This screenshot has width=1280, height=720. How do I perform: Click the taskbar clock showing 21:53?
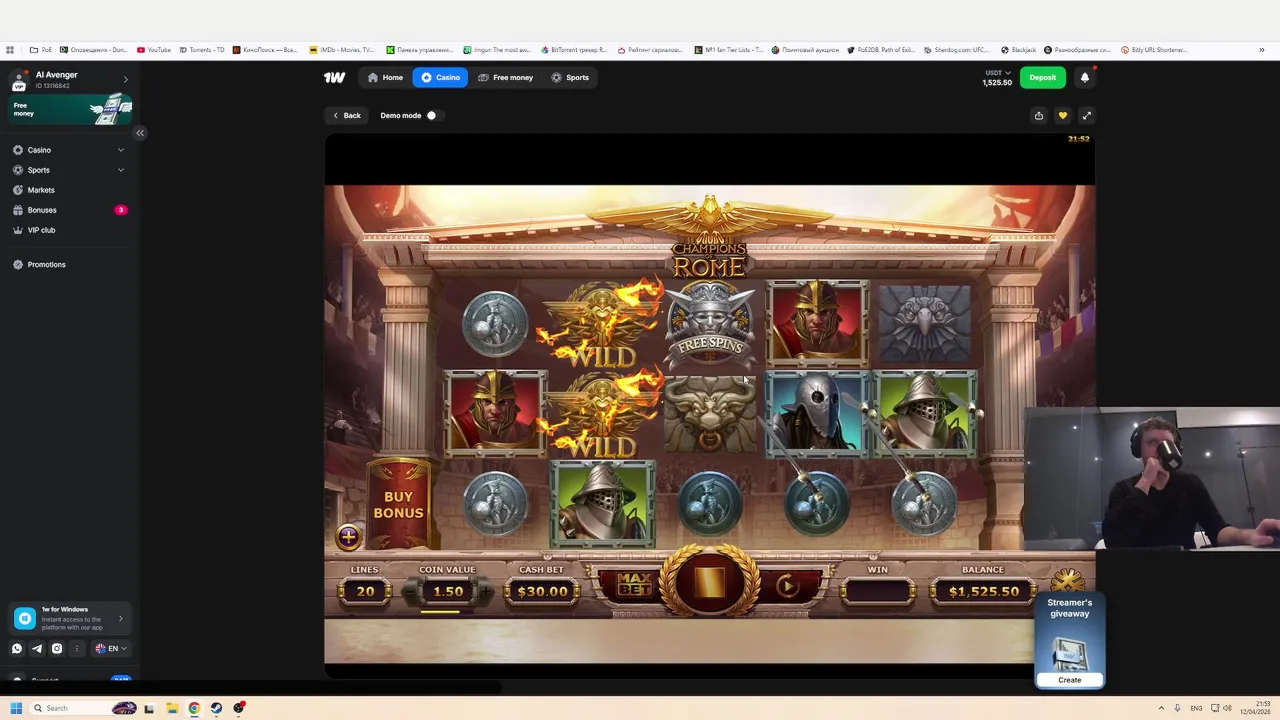pos(1256,708)
